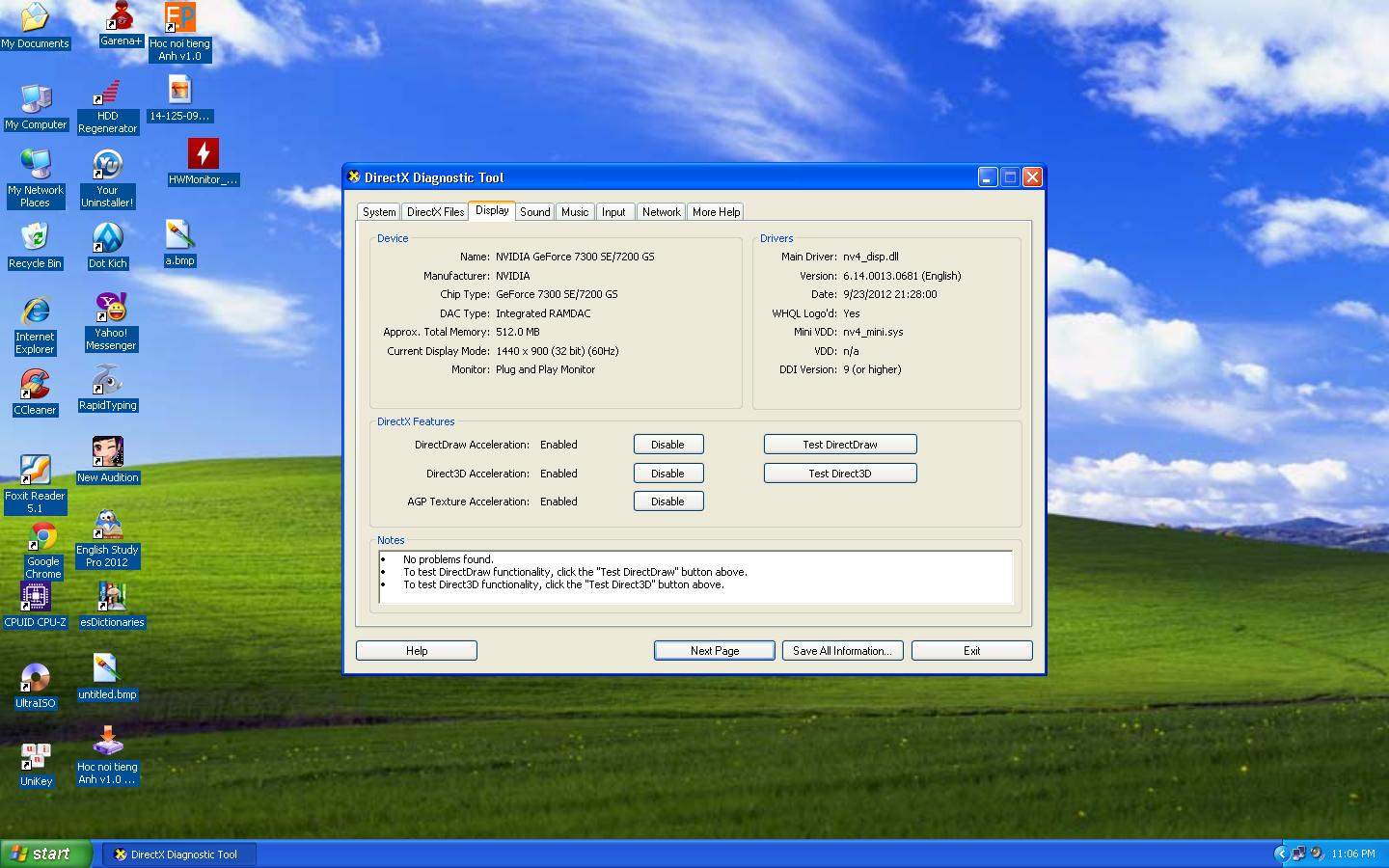Open the More Help tab

tap(716, 212)
